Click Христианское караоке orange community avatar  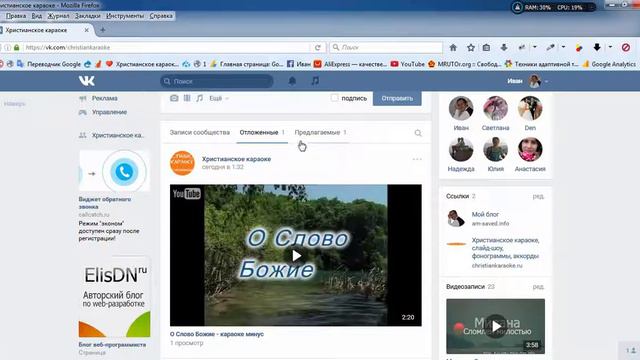[x=182, y=163]
